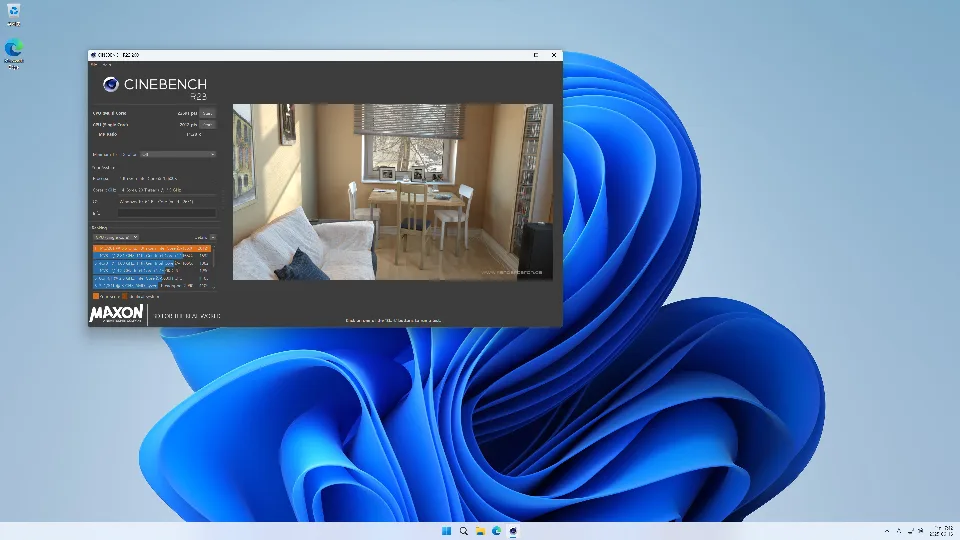Launch File Explorer from the taskbar
The image size is (960, 540).
click(480, 530)
